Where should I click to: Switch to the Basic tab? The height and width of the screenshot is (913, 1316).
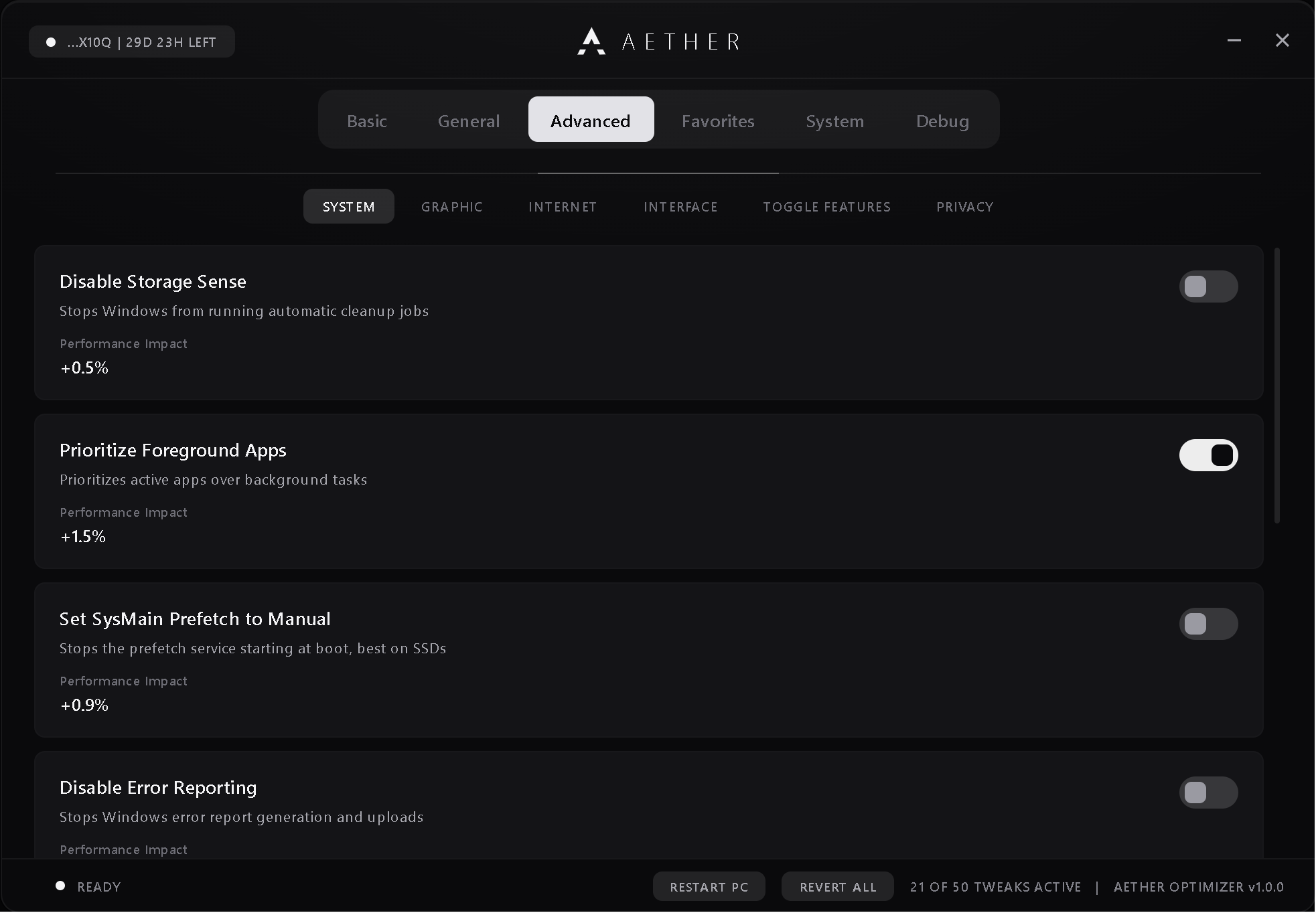pos(367,120)
